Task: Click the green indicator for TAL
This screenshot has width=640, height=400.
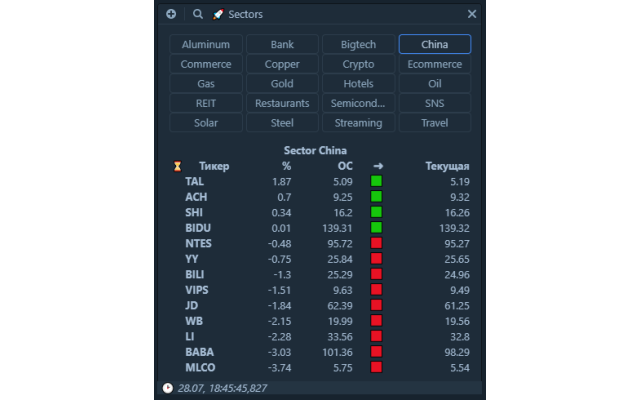Action: click(x=377, y=182)
